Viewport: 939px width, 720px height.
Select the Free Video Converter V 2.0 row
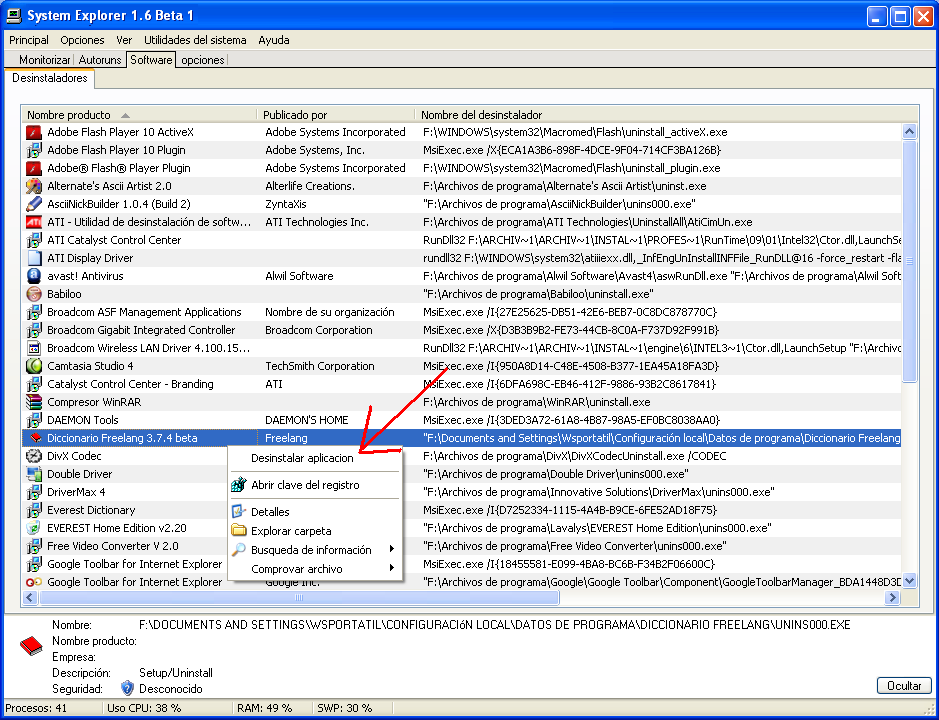pos(462,546)
